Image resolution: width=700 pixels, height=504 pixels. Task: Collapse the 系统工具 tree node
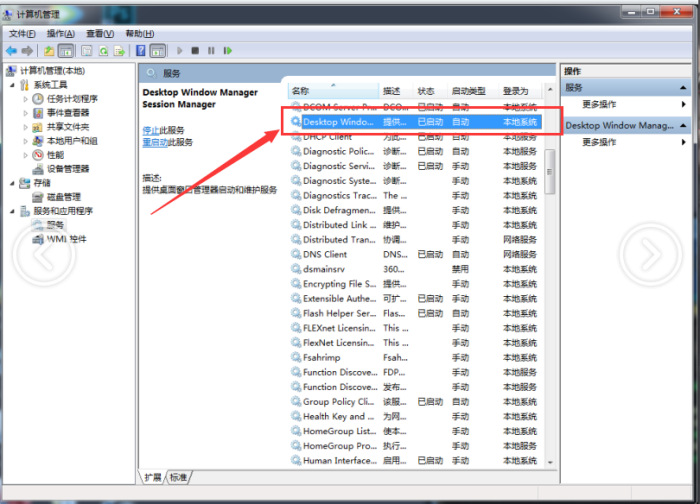(x=12, y=85)
